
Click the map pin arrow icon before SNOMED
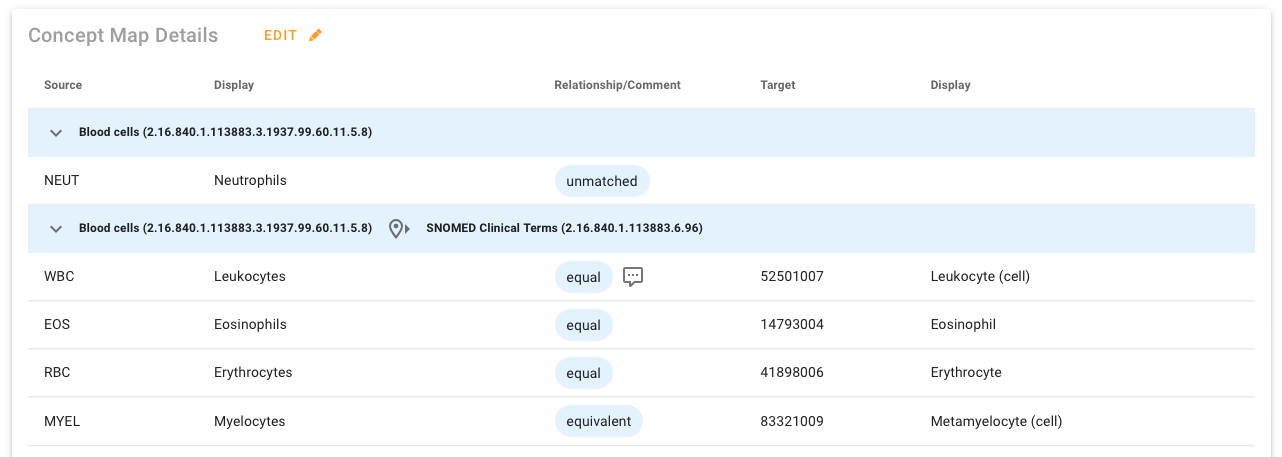coord(399,229)
